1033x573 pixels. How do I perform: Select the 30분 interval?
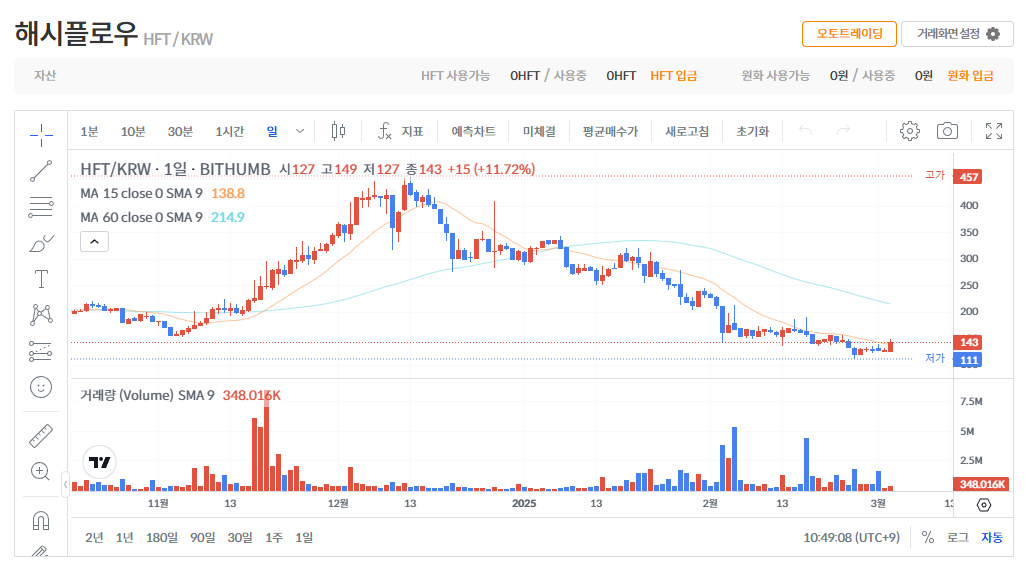(x=180, y=131)
